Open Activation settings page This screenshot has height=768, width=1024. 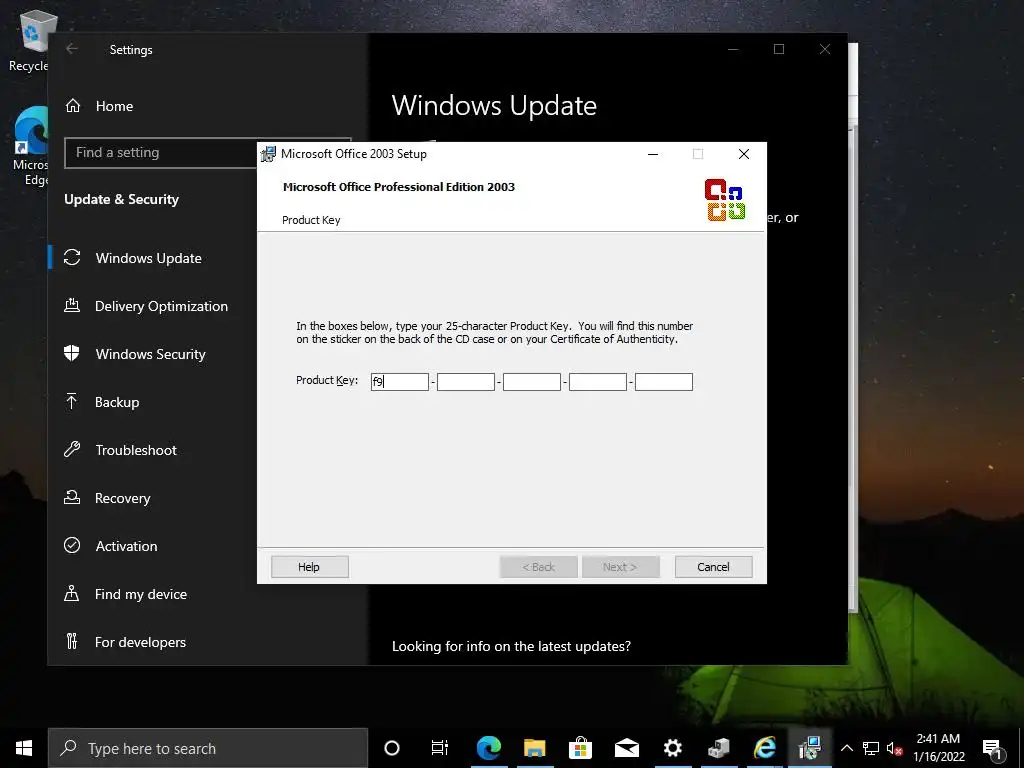pyautogui.click(x=126, y=546)
